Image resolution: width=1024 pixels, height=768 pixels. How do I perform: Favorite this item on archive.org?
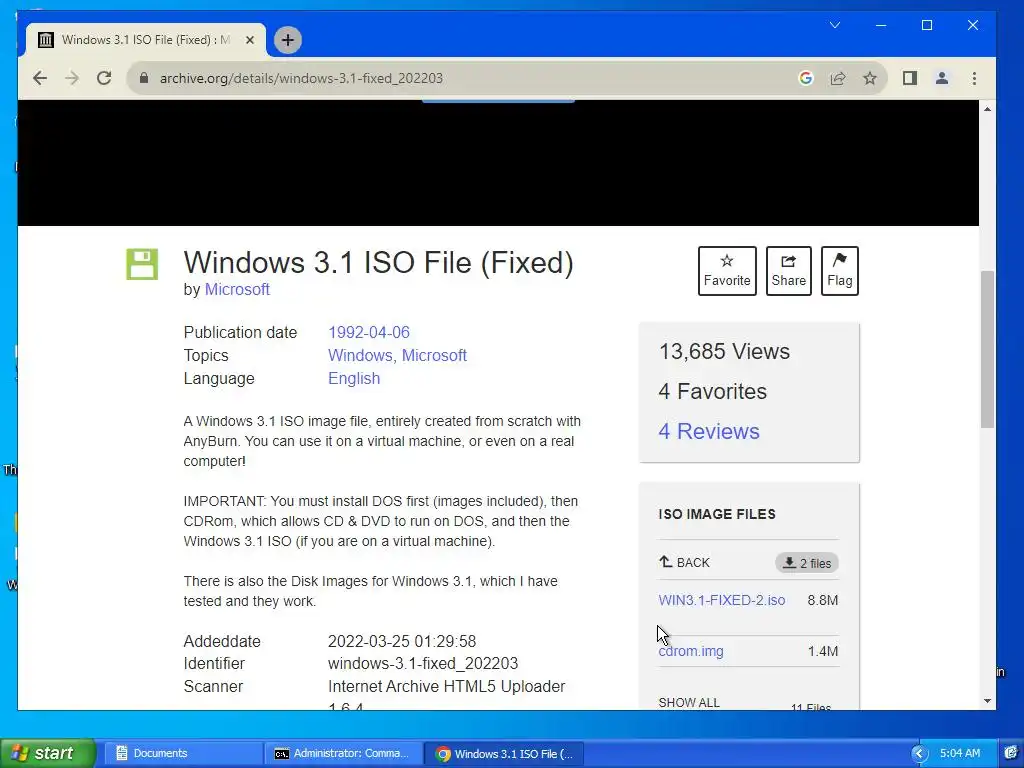point(727,271)
